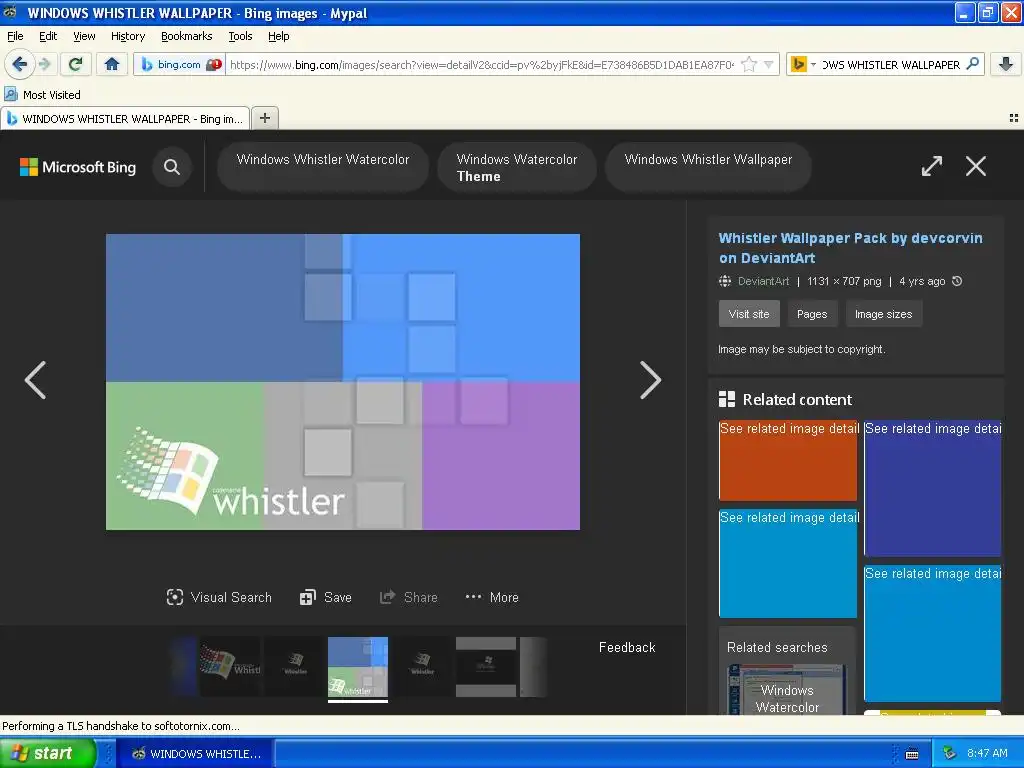Click the on-screen keyboard tray icon
Screen dimensions: 1024x768
pyautogui.click(x=912, y=754)
